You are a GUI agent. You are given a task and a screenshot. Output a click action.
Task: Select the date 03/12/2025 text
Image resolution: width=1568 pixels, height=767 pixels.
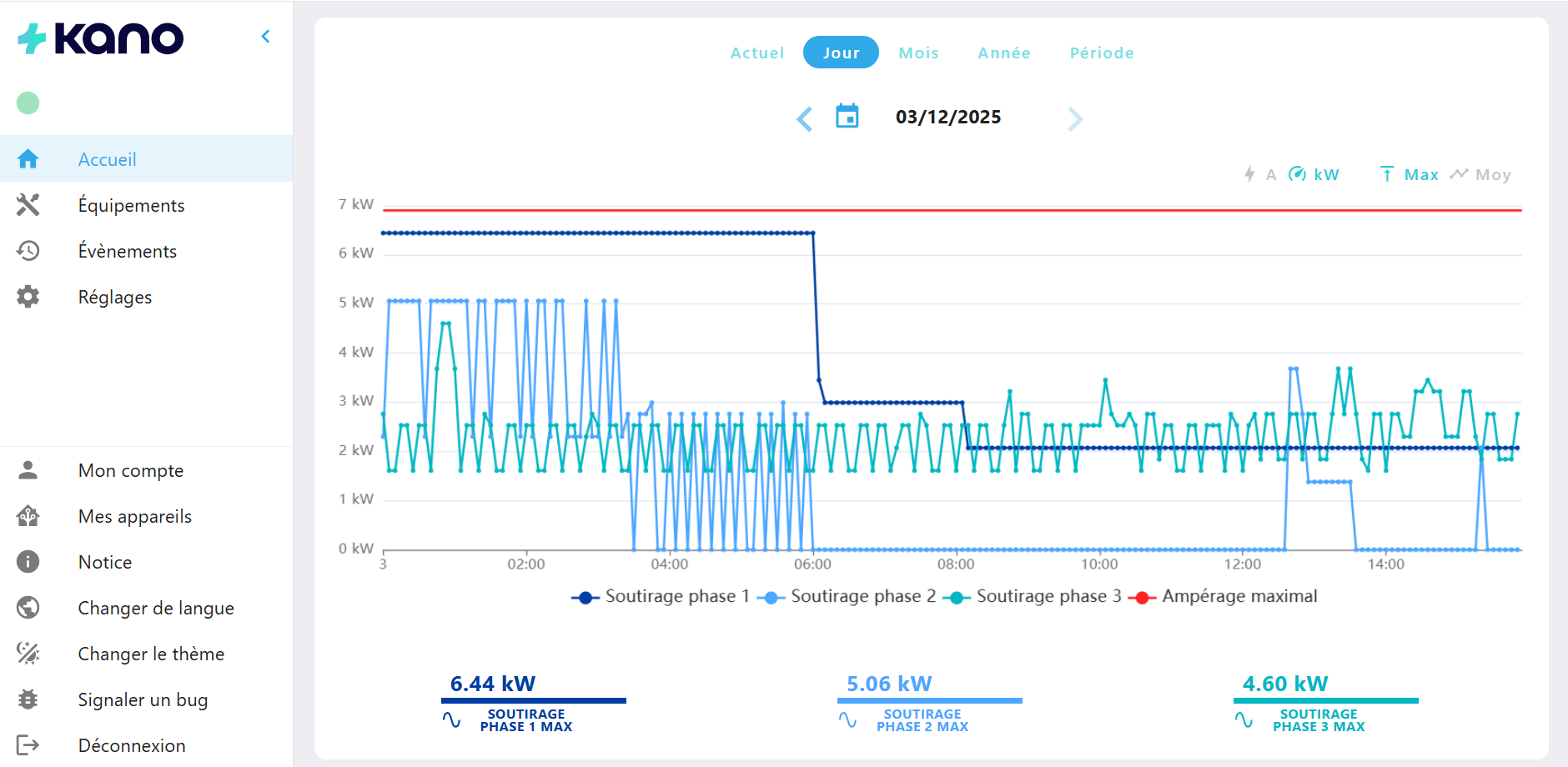(x=948, y=117)
